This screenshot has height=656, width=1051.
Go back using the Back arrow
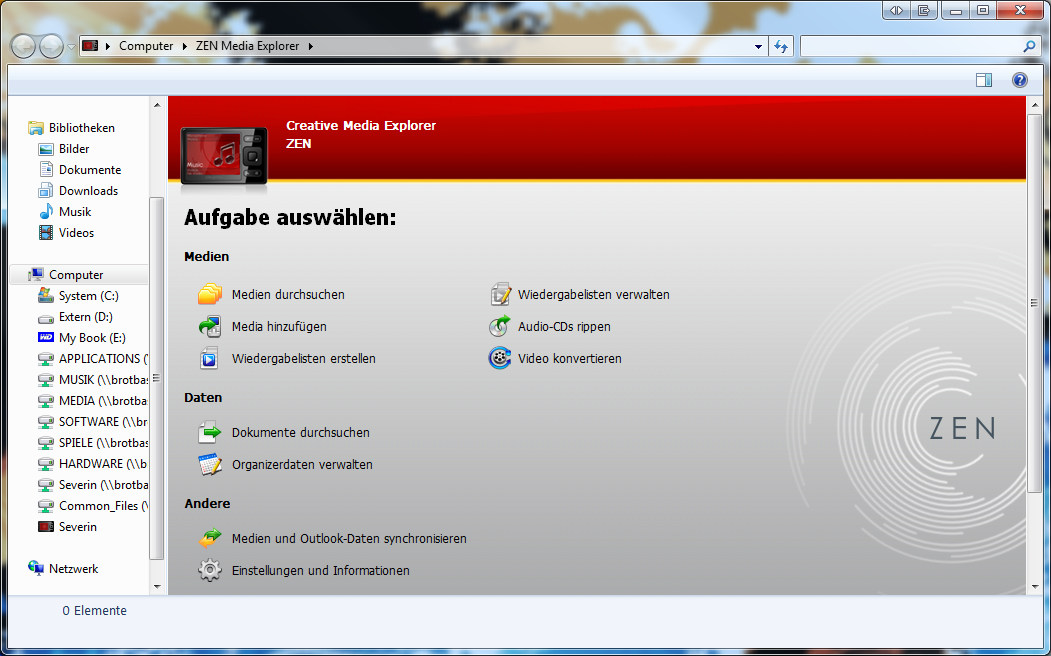23,46
